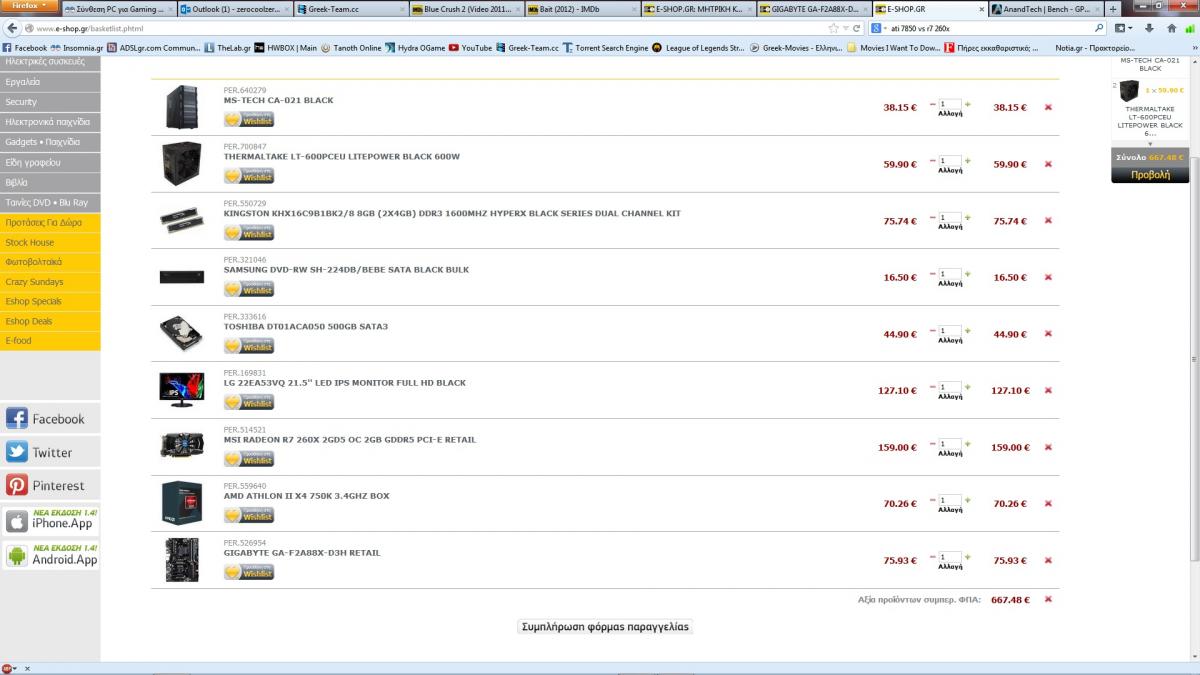Click Αλλαγή under Toshiba DT01ACA050 quantity

(950, 341)
